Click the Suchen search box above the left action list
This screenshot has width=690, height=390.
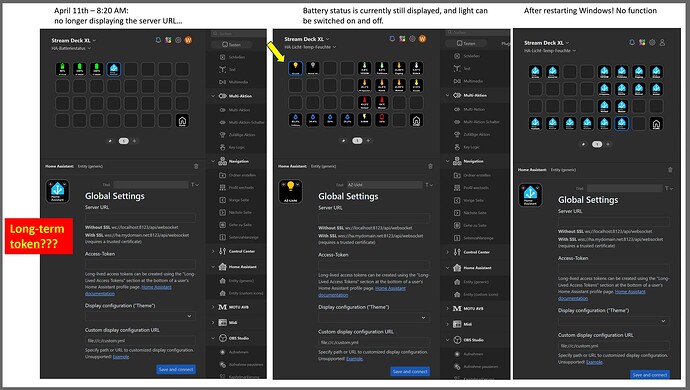238,33
